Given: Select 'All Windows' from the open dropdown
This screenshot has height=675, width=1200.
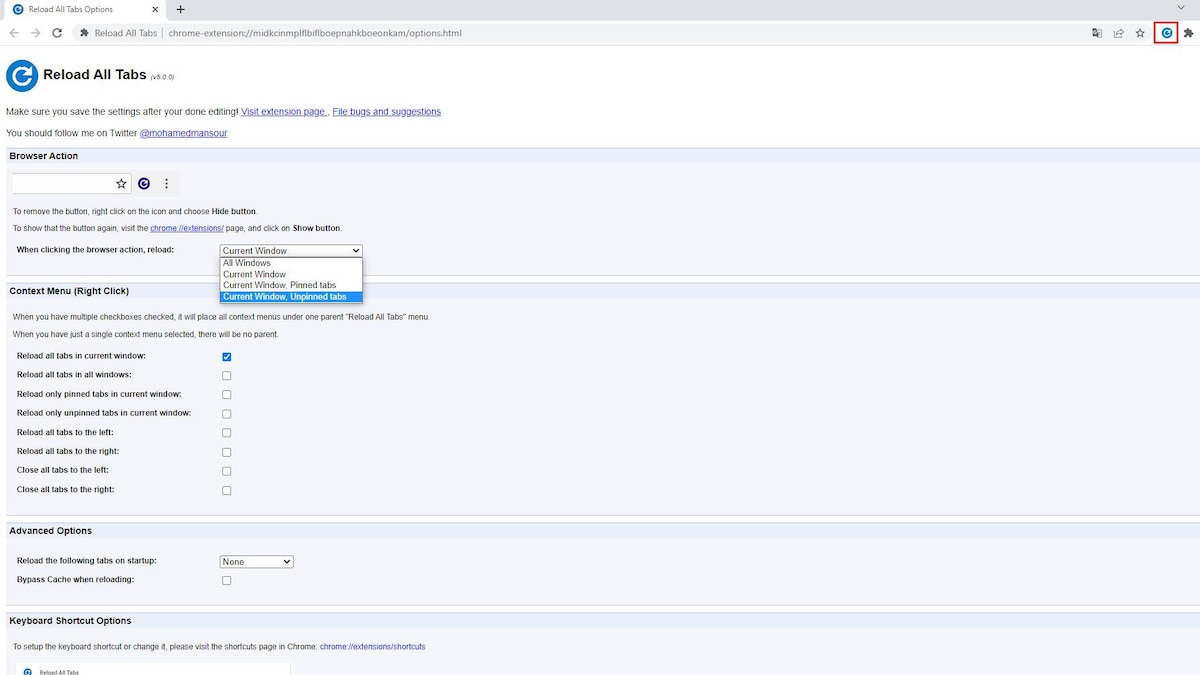Looking at the screenshot, I should (x=246, y=262).
